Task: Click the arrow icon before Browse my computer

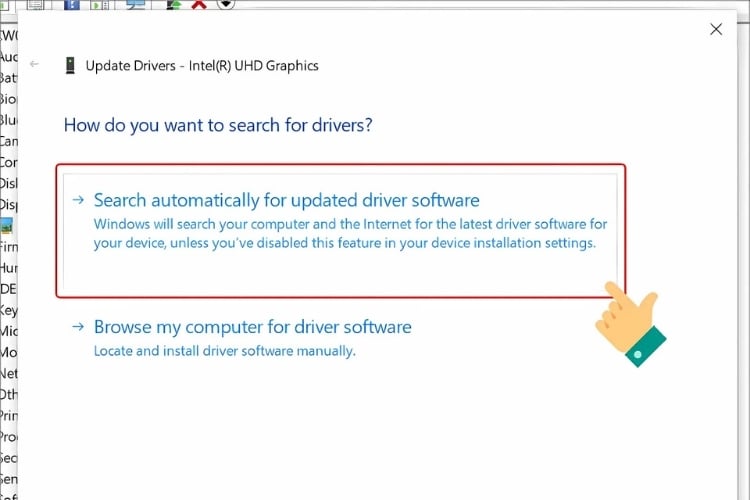Action: click(x=79, y=328)
